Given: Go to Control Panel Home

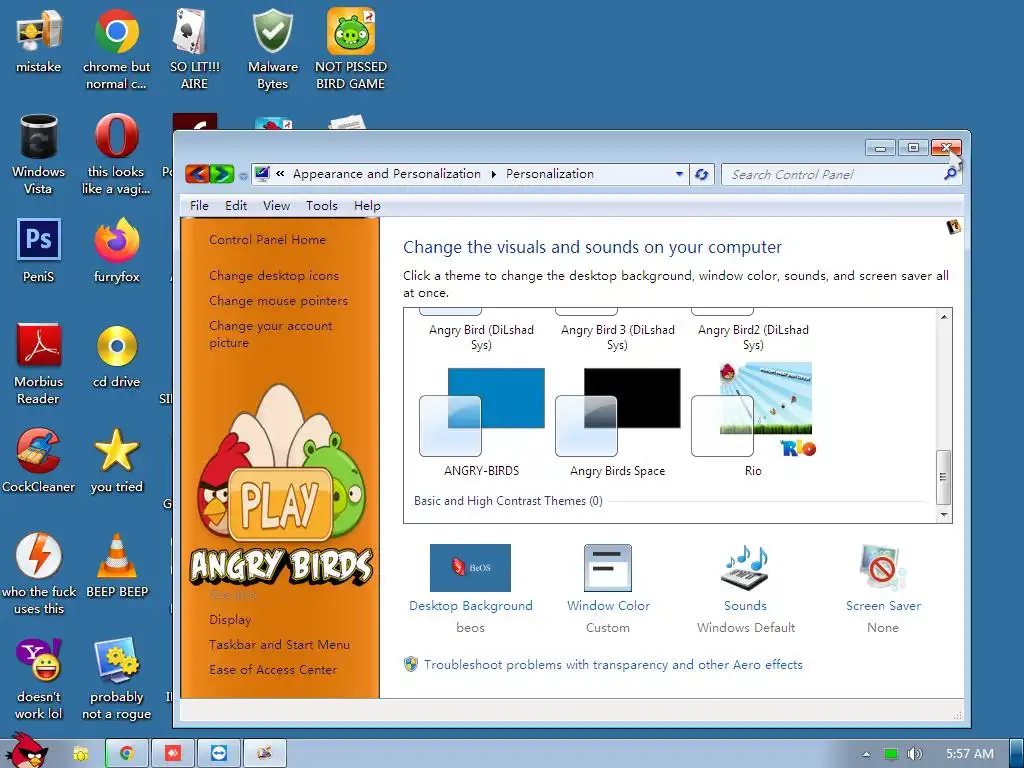Looking at the screenshot, I should (267, 240).
